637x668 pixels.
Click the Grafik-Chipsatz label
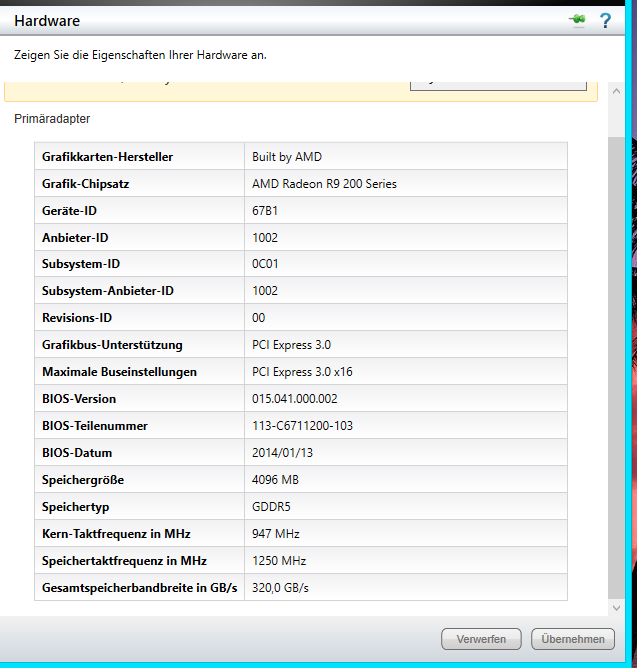coord(85,184)
